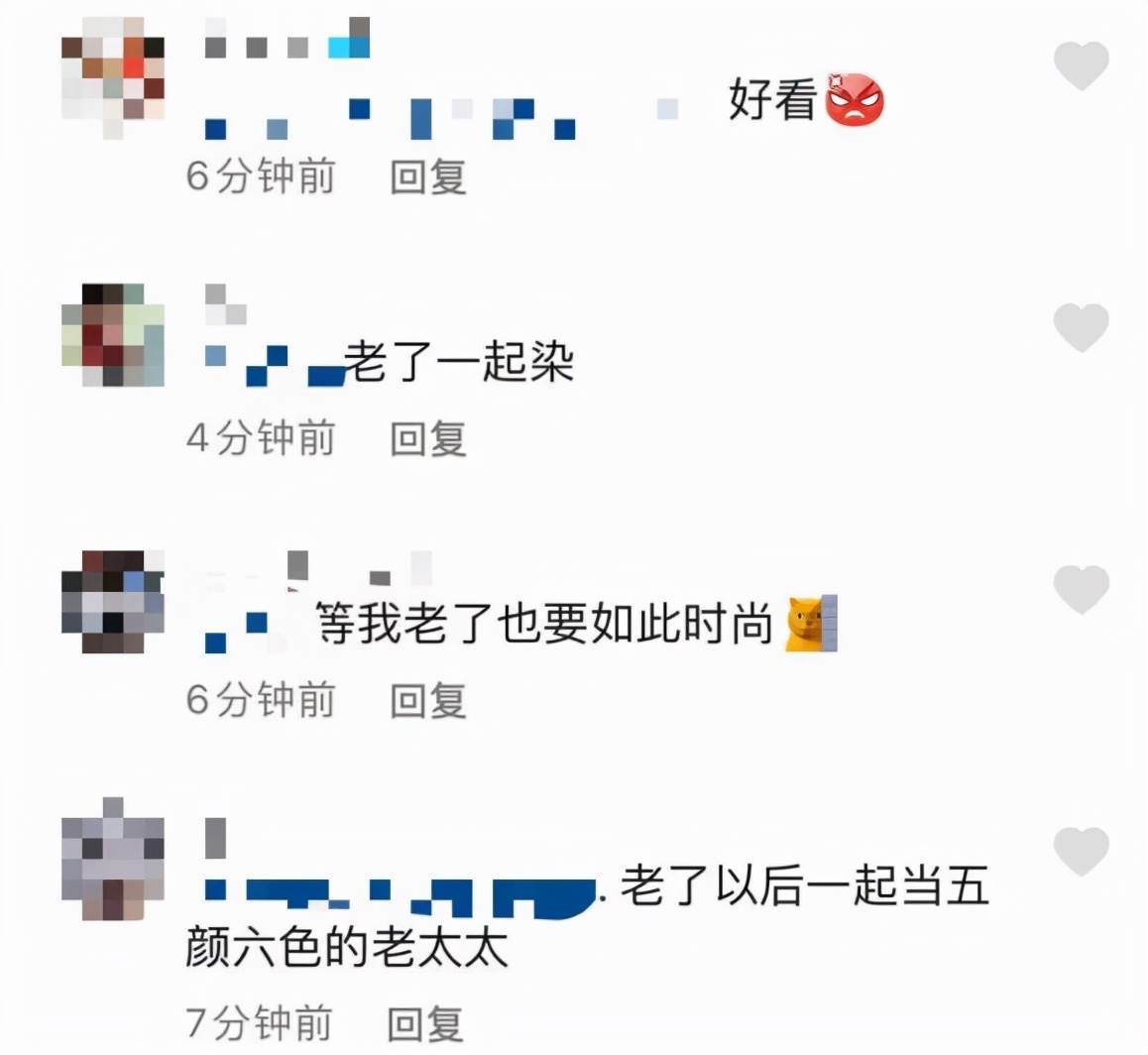The width and height of the screenshot is (1148, 1055).
Task: Reply to the '好看' comment
Action: (428, 177)
